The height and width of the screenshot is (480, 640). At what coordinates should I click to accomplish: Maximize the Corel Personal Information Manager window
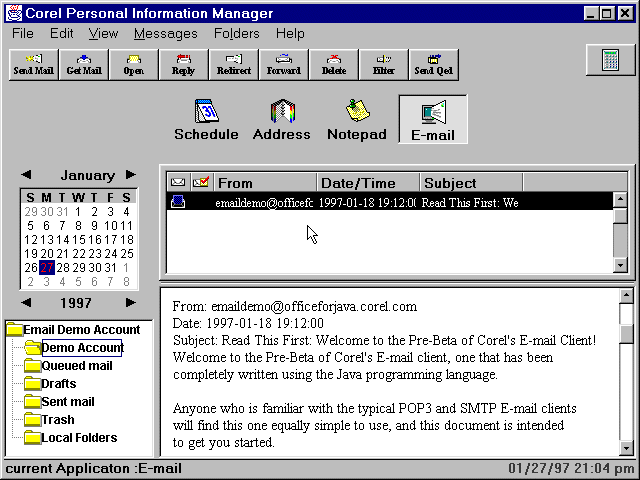pos(607,13)
